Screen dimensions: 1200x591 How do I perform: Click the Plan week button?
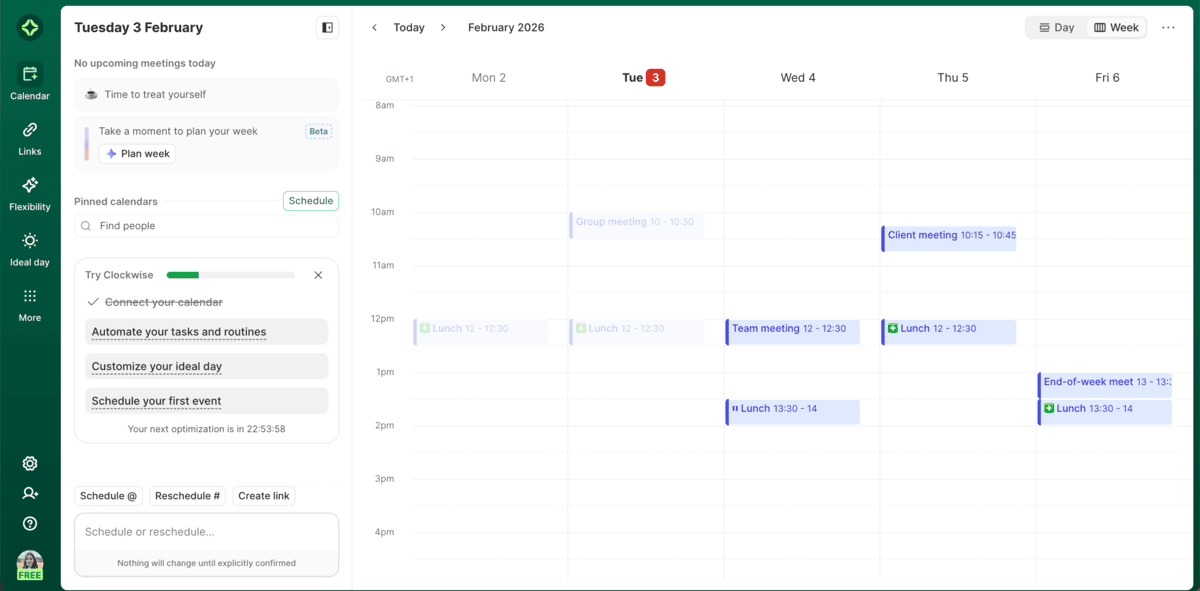(x=137, y=153)
